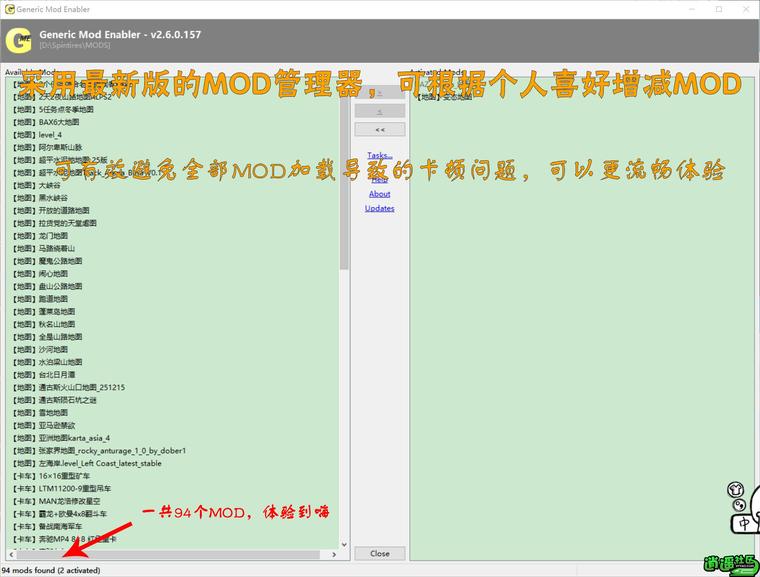Select mod 亚洲地图karta_asia_4
The width and height of the screenshot is (760, 577).
coord(62,438)
